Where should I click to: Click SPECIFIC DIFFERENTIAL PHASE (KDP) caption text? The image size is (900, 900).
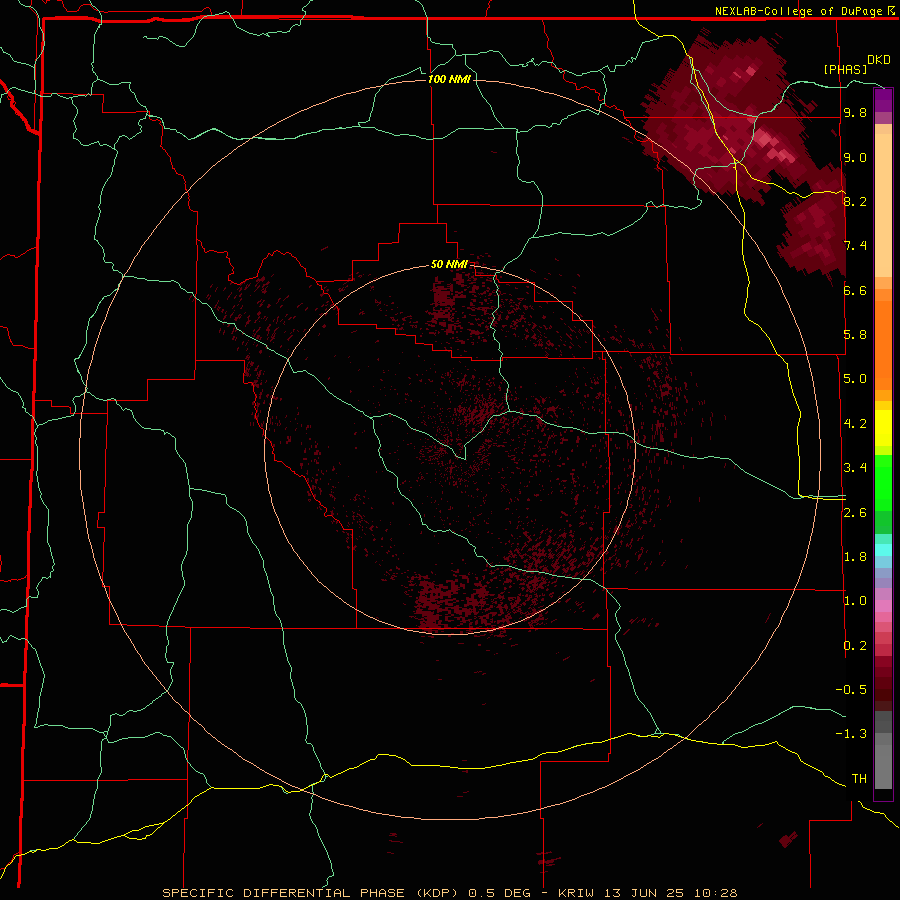click(309, 893)
